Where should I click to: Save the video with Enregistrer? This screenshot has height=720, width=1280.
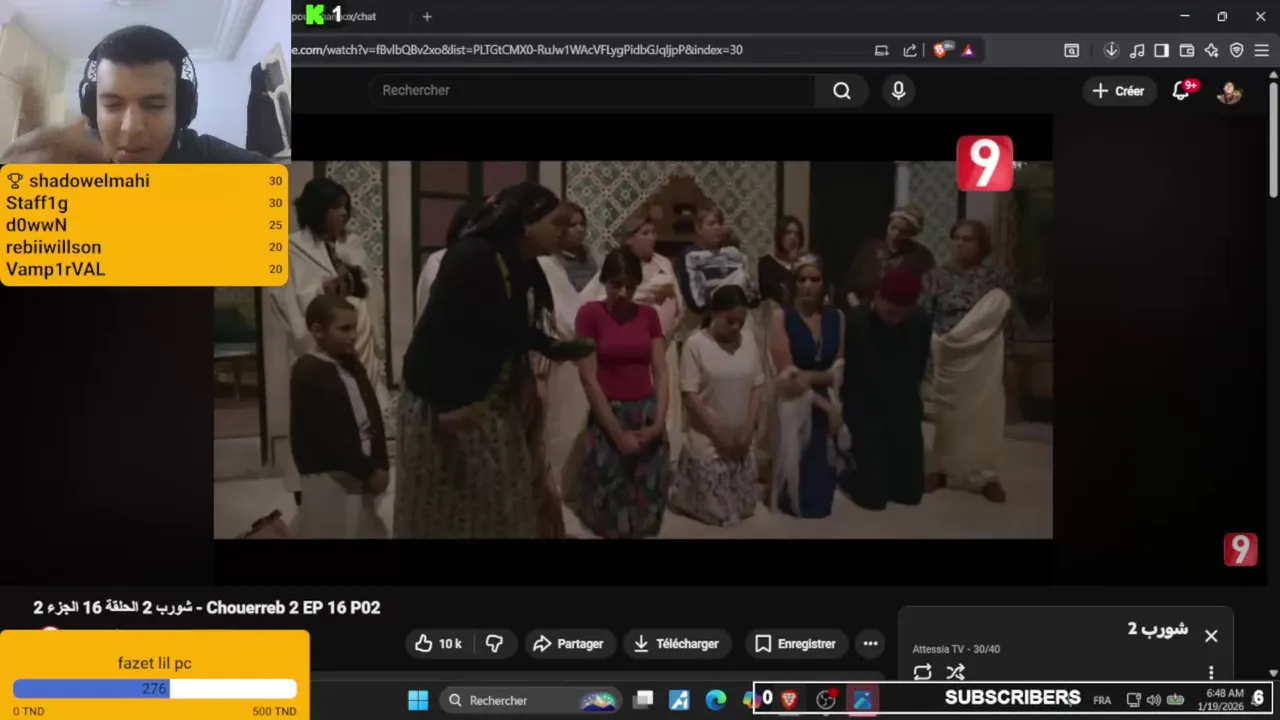[795, 644]
